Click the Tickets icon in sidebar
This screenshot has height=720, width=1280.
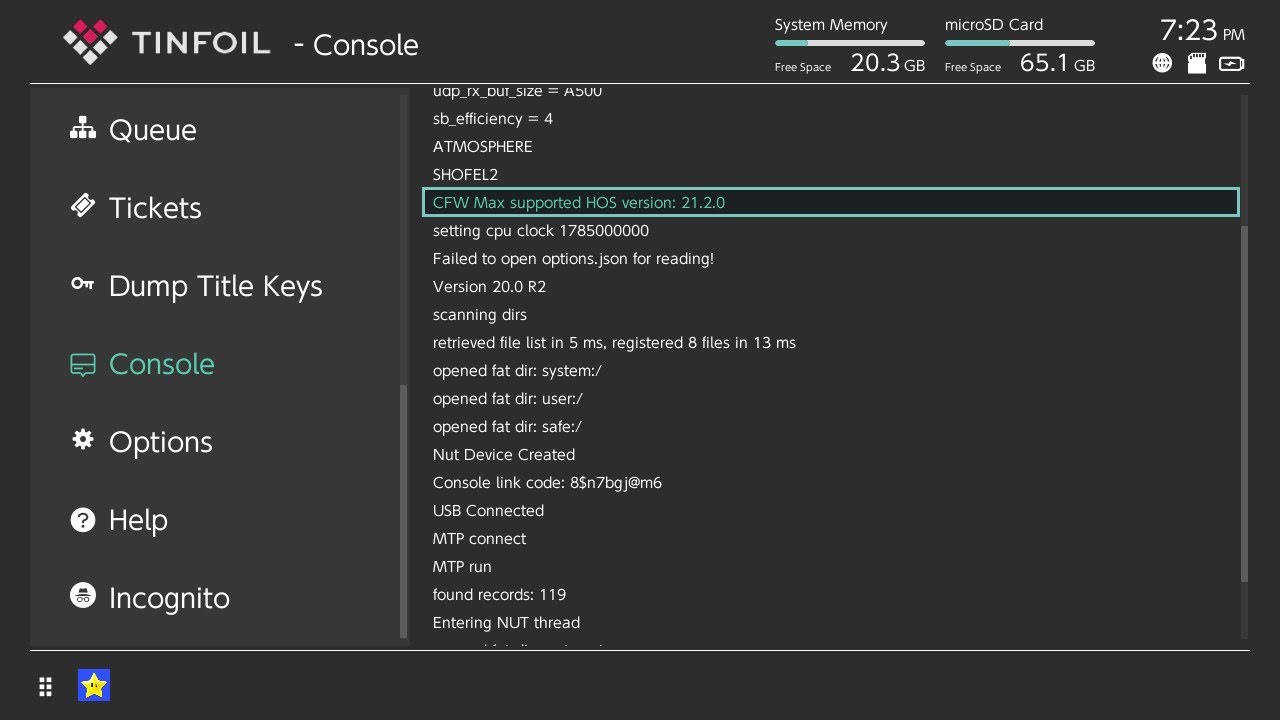click(83, 205)
